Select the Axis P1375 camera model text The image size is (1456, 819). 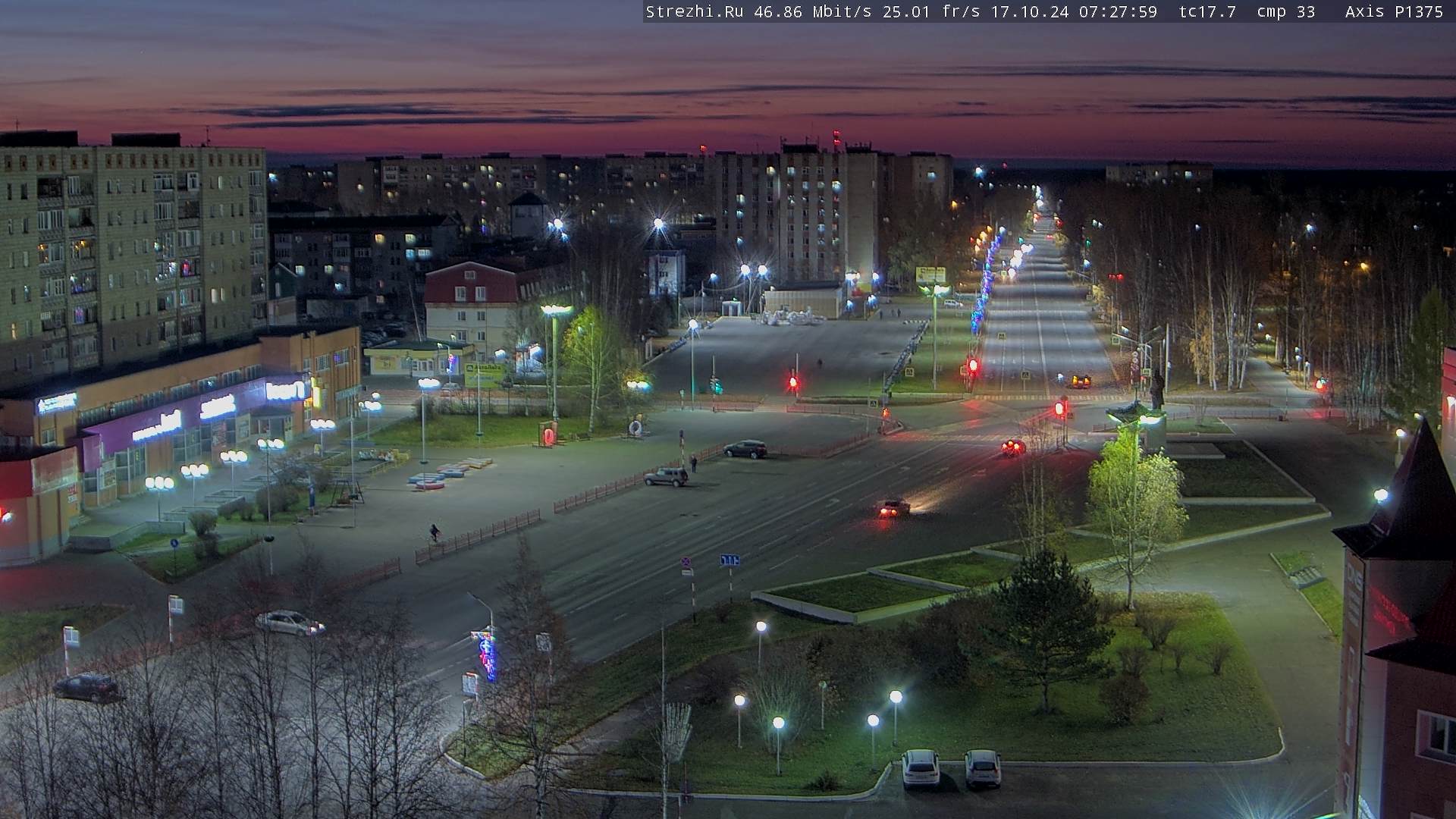coord(1394,11)
